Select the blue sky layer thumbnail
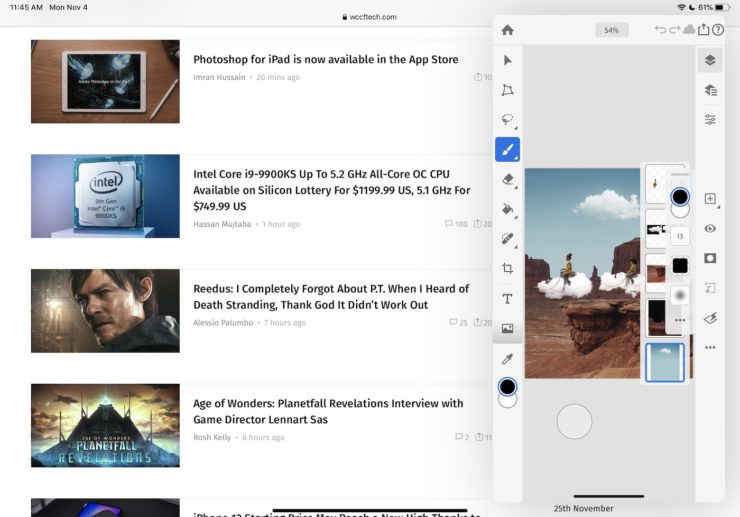The image size is (740, 517). pos(665,362)
